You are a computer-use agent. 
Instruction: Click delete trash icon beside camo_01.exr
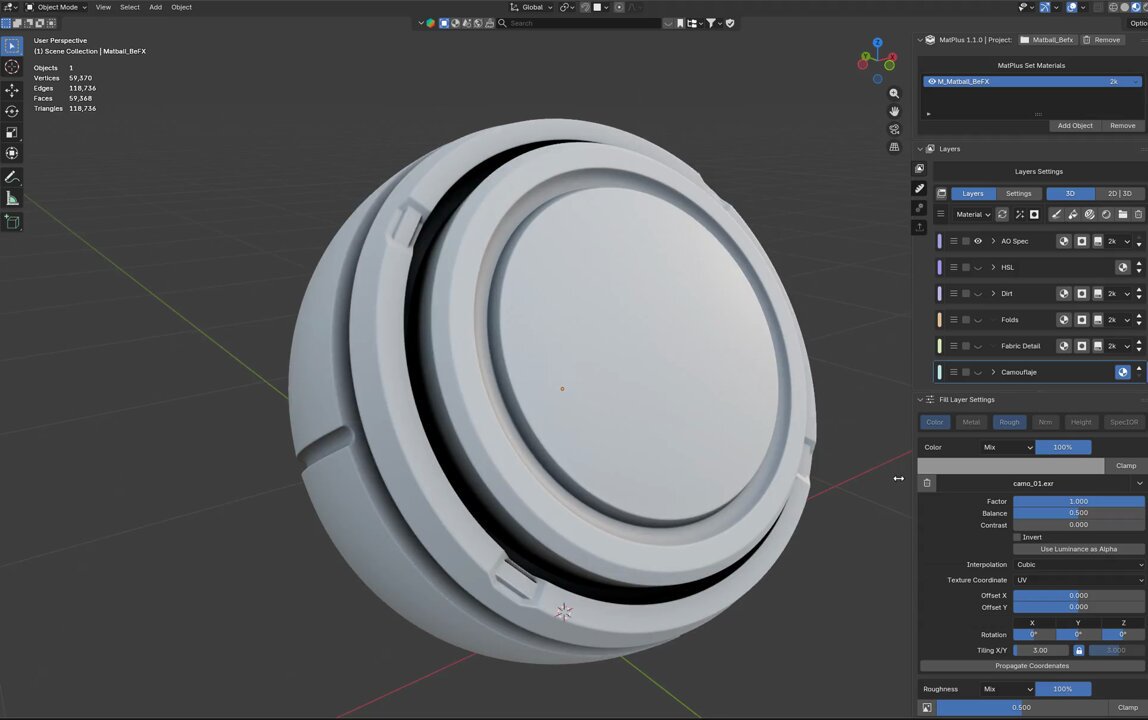coord(927,483)
